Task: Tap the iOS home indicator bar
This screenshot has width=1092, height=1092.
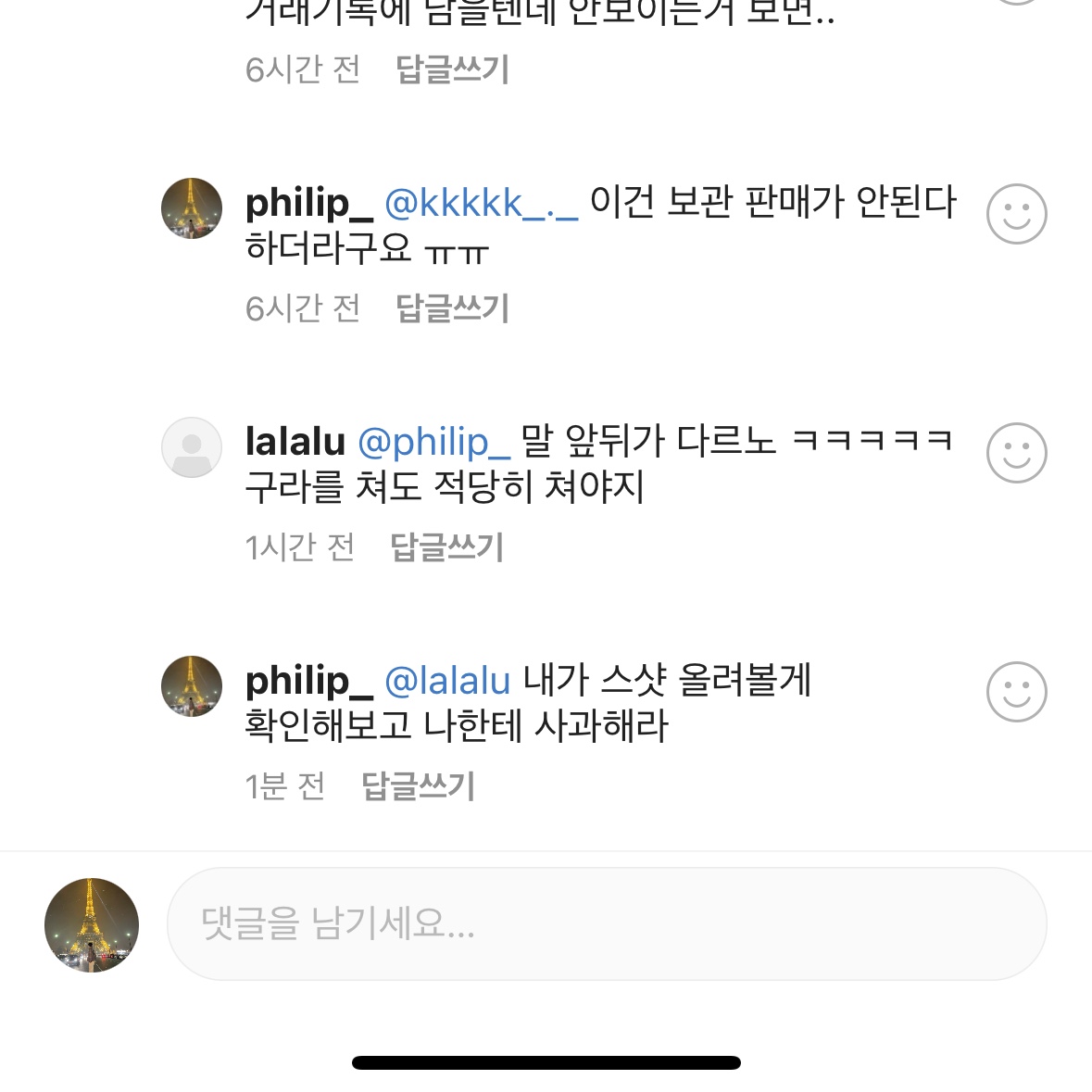Action: [546, 1062]
